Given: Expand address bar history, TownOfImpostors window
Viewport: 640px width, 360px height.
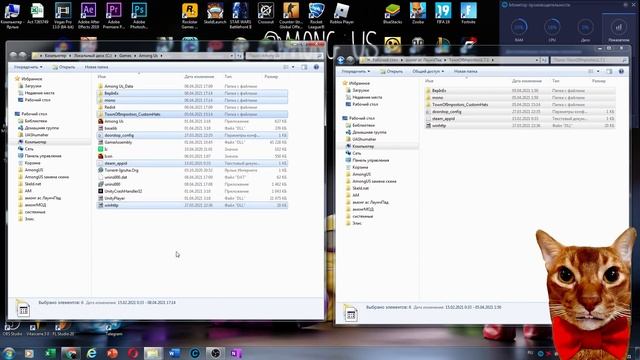Looking at the screenshot, I should (x=536, y=60).
